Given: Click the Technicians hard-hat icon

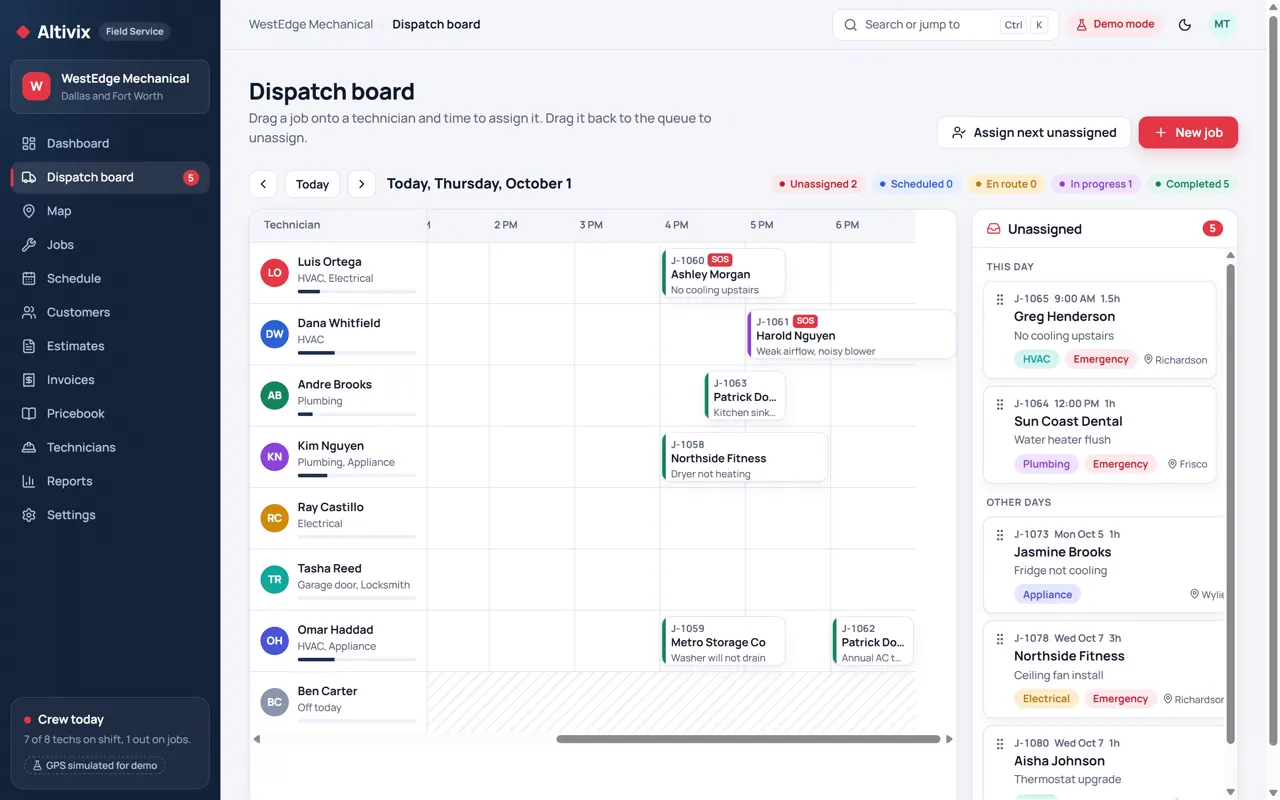Looking at the screenshot, I should [29, 447].
